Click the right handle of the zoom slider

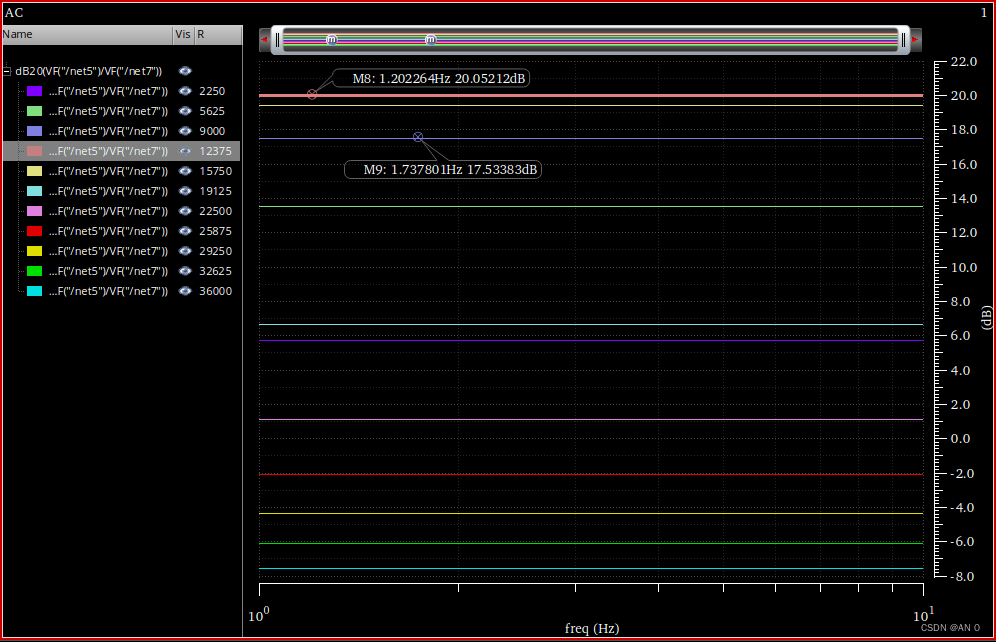[903, 40]
